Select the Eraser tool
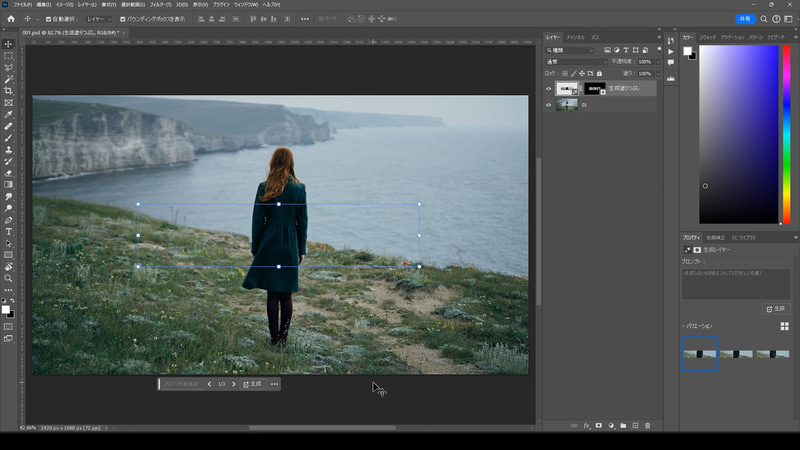 9,173
